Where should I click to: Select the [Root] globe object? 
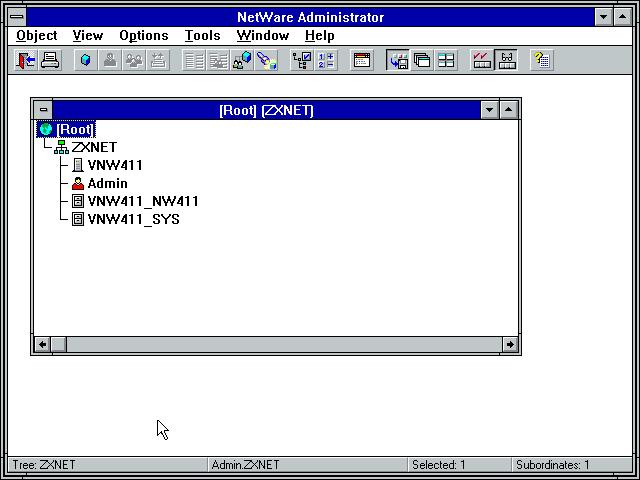pos(66,129)
